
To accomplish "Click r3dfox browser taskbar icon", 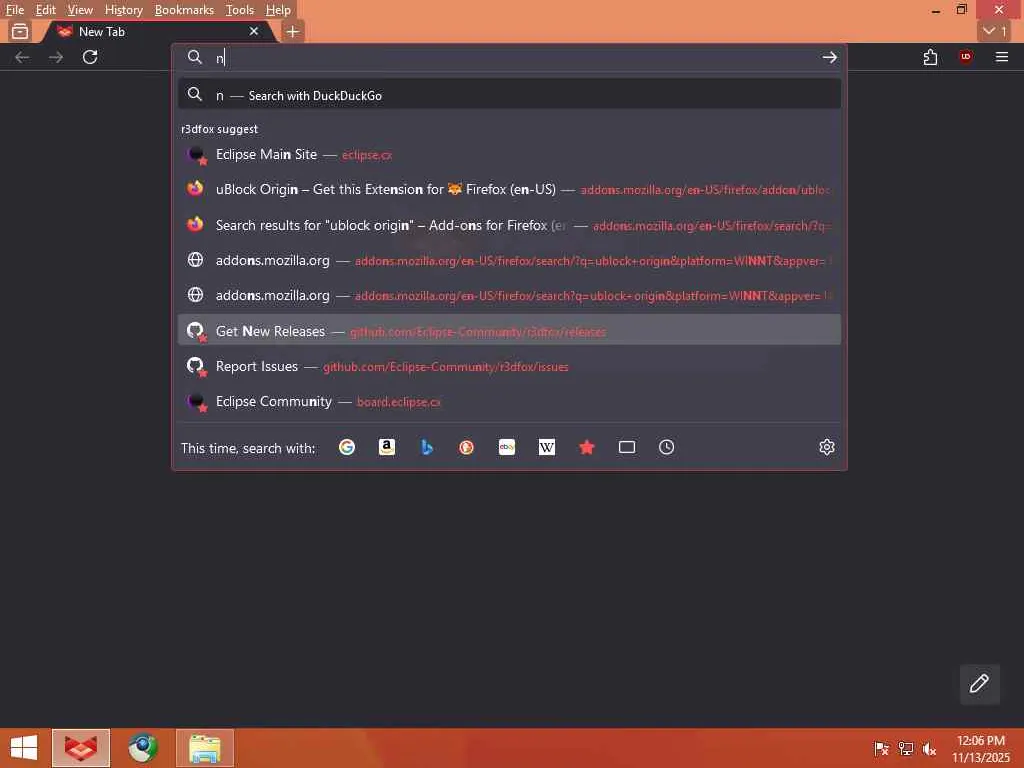I will (81, 748).
